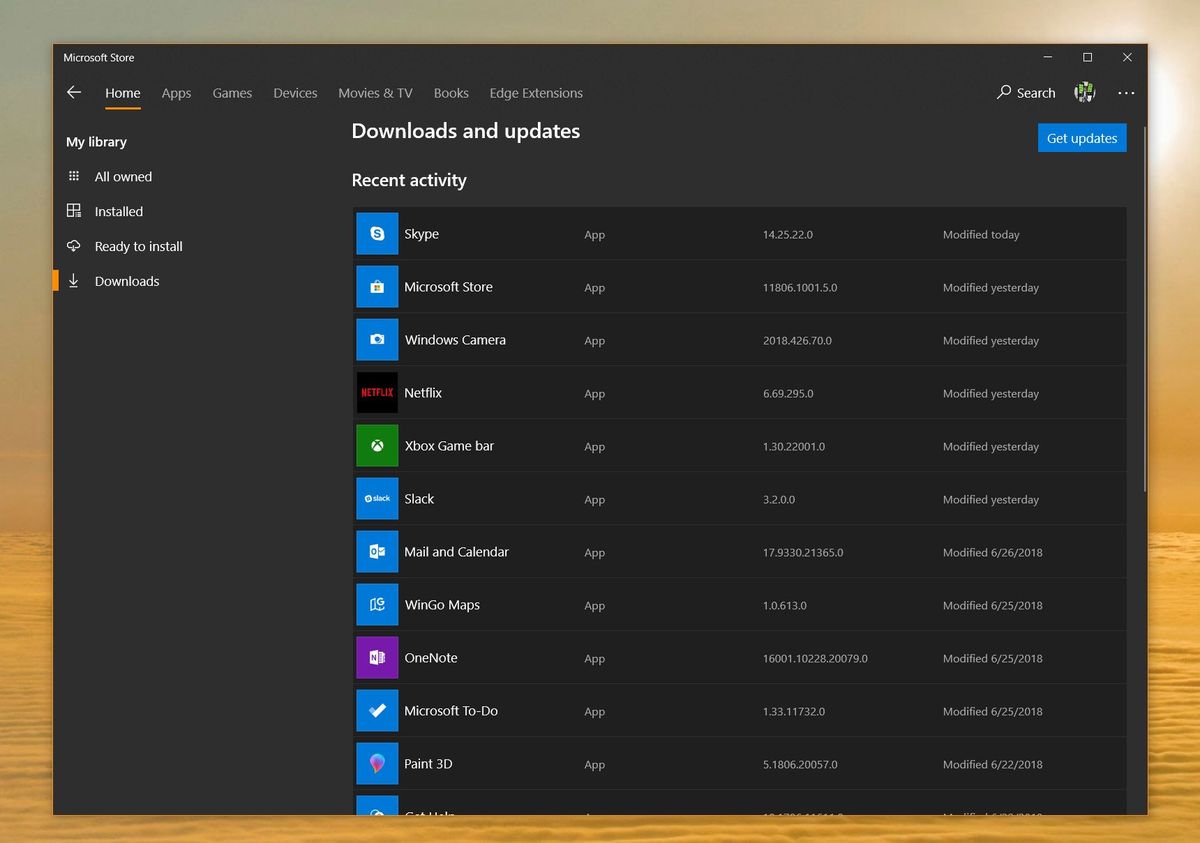Select the Edge Extensions menu item

click(x=536, y=92)
